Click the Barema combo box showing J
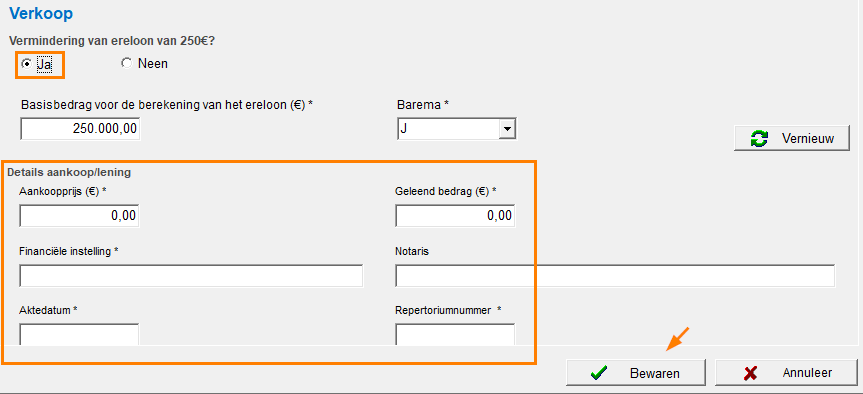The width and height of the screenshot is (863, 394). coord(456,130)
